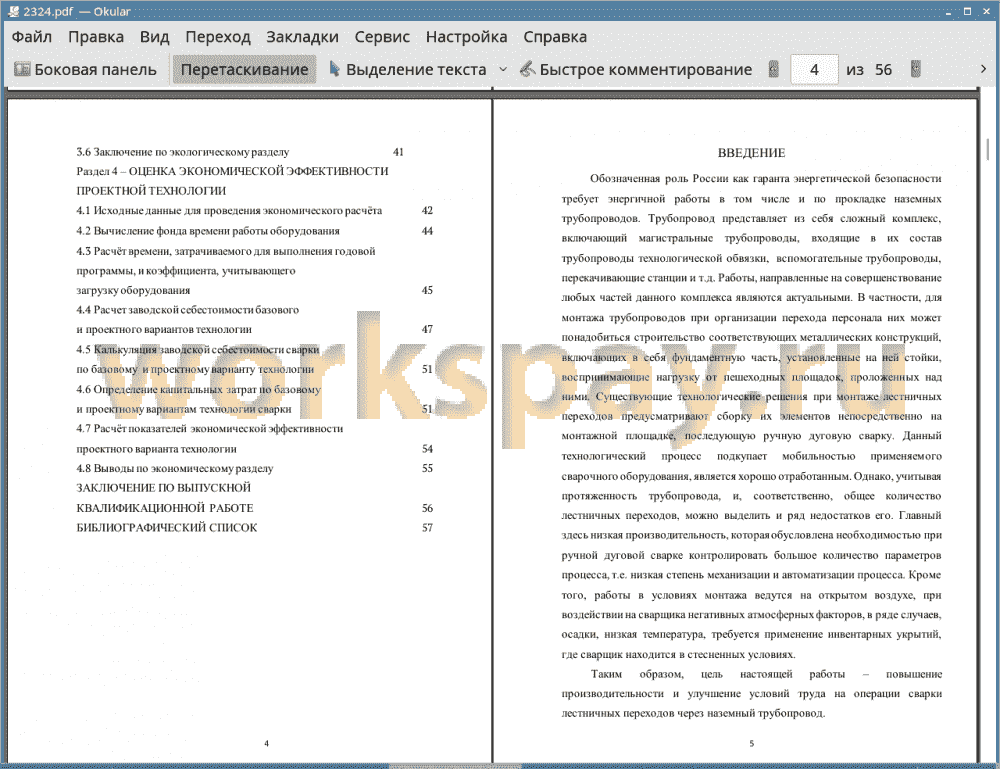This screenshot has height=769, width=1000.
Task: Click '4.1 Исходные данные' contents line
Action: (x=229, y=210)
